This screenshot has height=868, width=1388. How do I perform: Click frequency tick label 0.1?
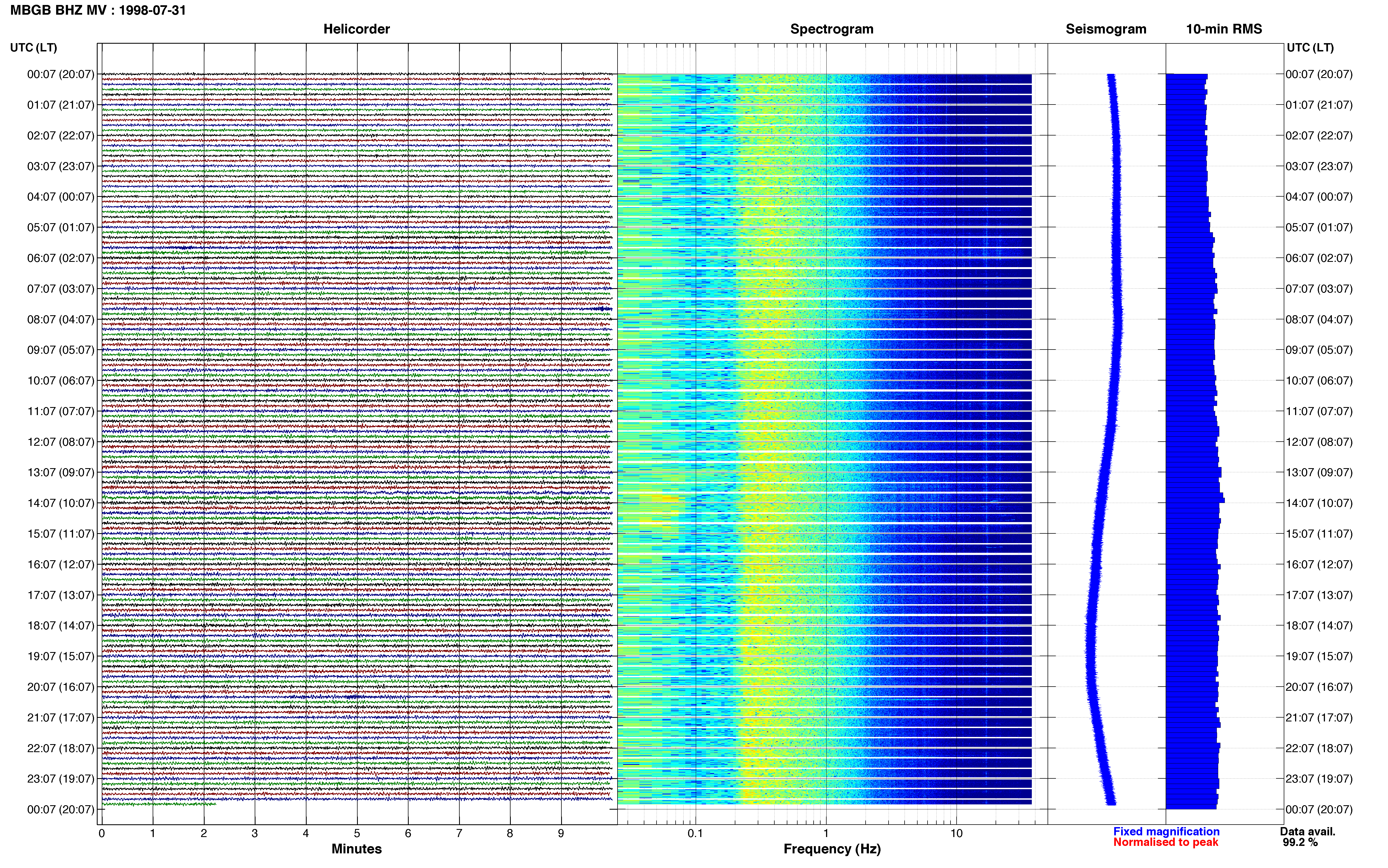pyautogui.click(x=695, y=833)
